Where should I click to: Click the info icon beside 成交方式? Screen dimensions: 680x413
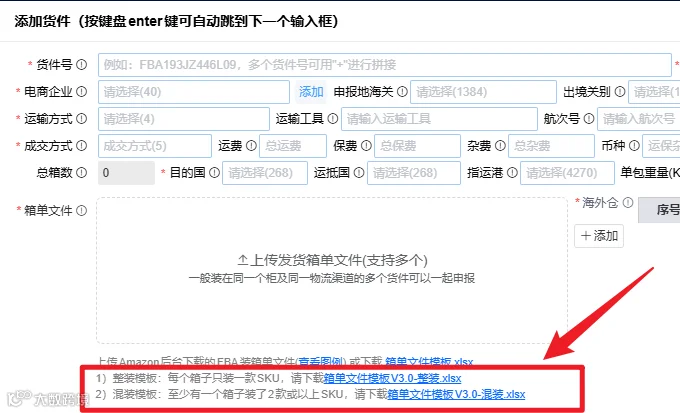click(x=82, y=146)
